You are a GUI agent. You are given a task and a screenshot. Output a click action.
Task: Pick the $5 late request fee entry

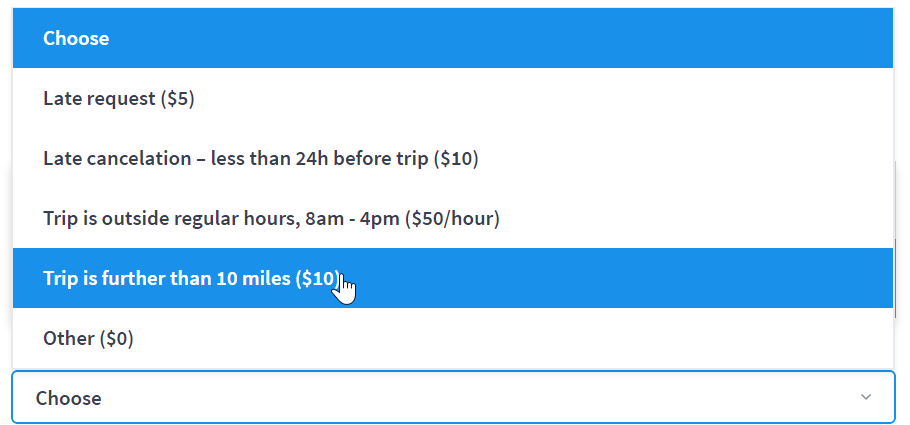tap(453, 98)
